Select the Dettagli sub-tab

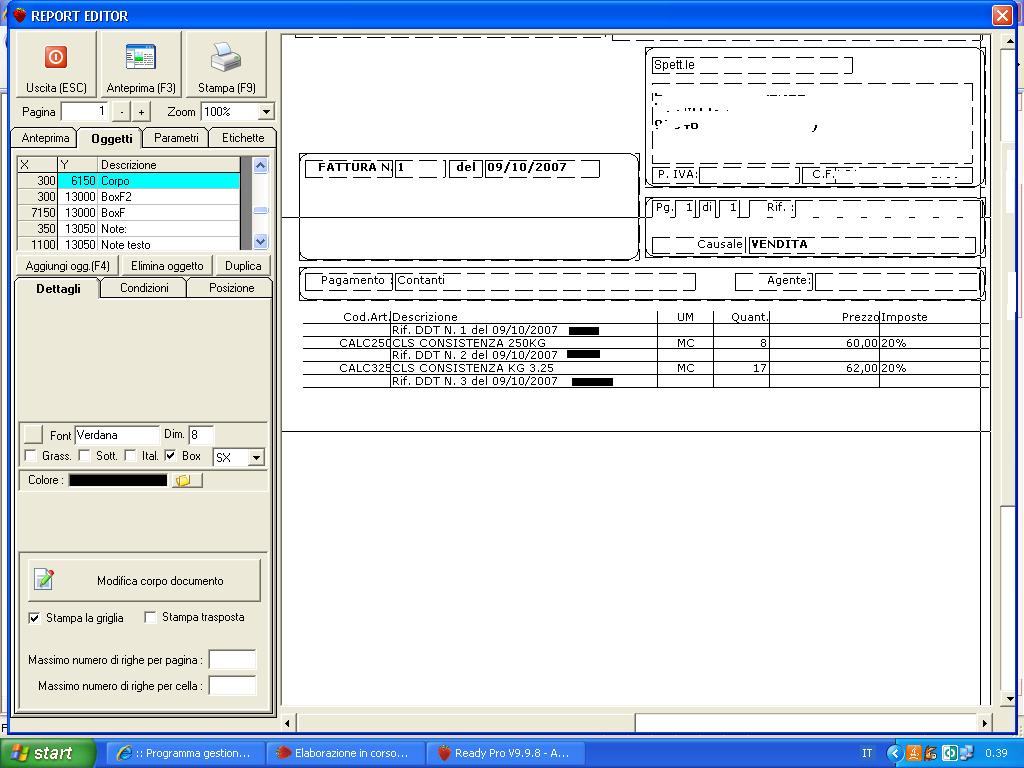pos(58,288)
